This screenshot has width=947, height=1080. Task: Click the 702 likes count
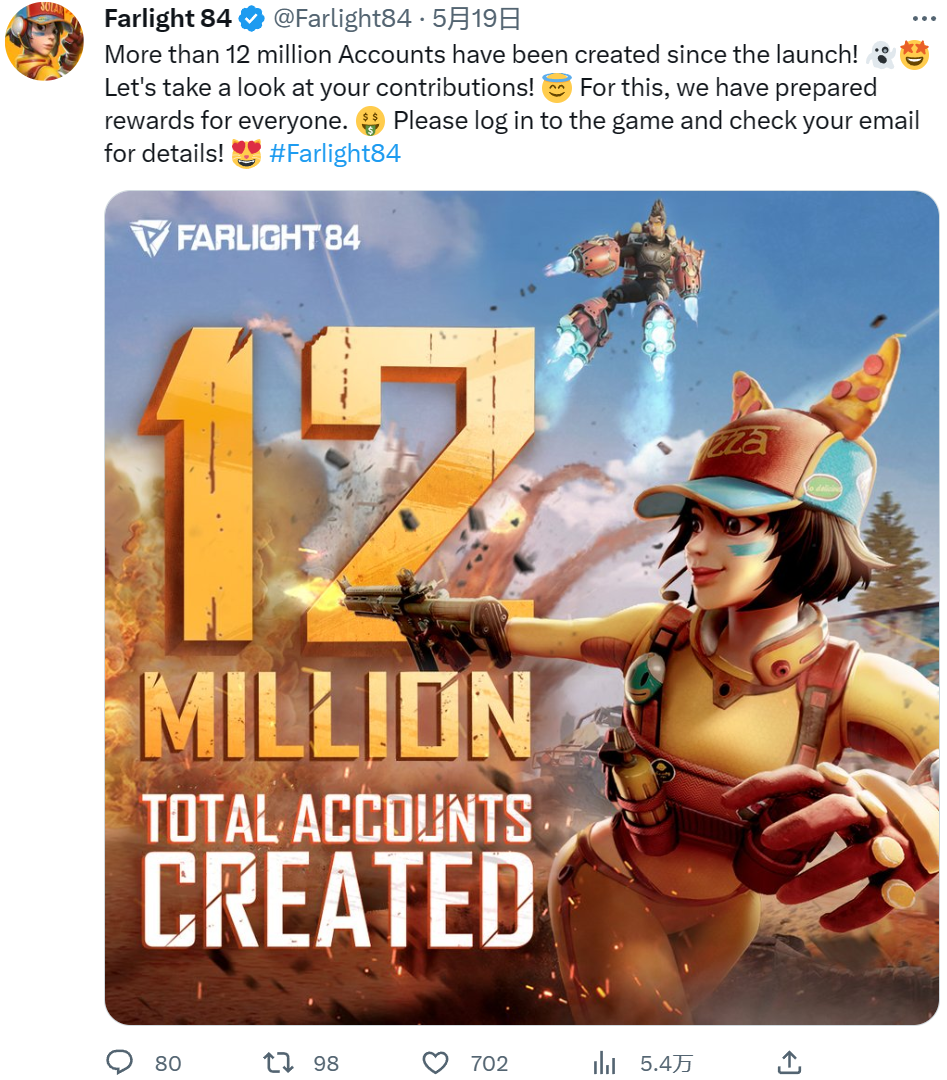click(489, 1063)
